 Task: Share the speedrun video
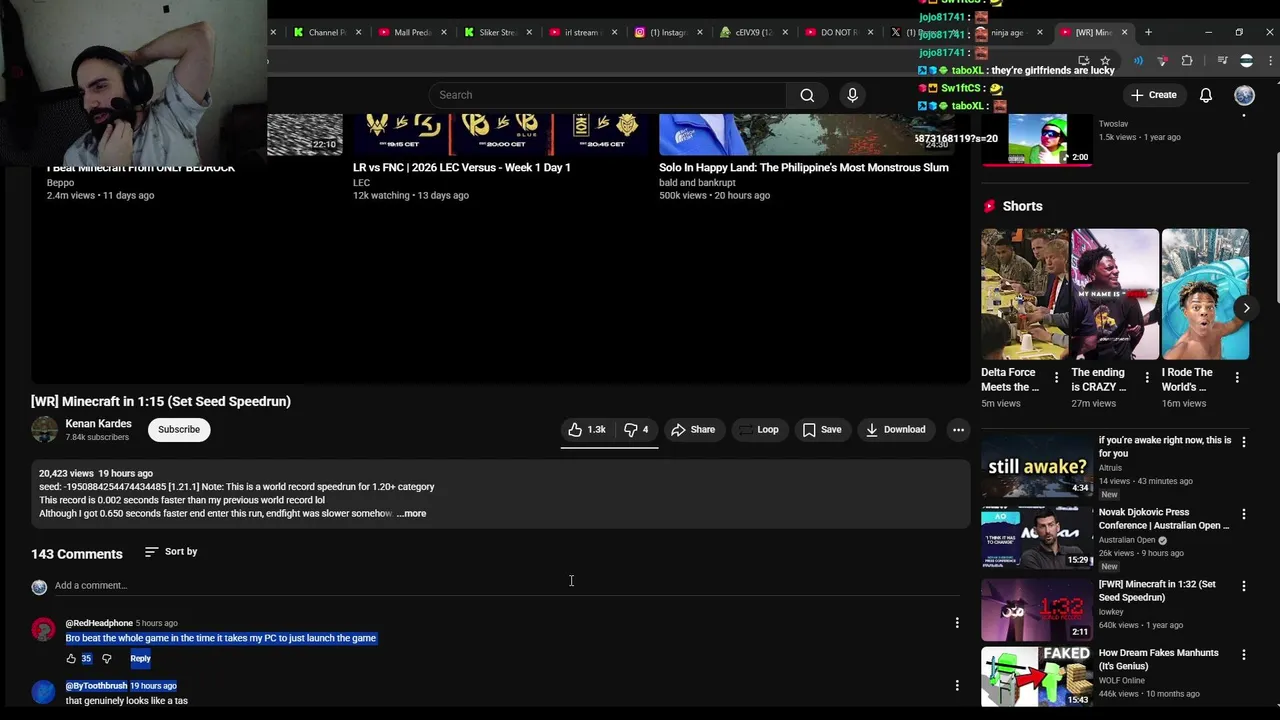[x=693, y=429]
